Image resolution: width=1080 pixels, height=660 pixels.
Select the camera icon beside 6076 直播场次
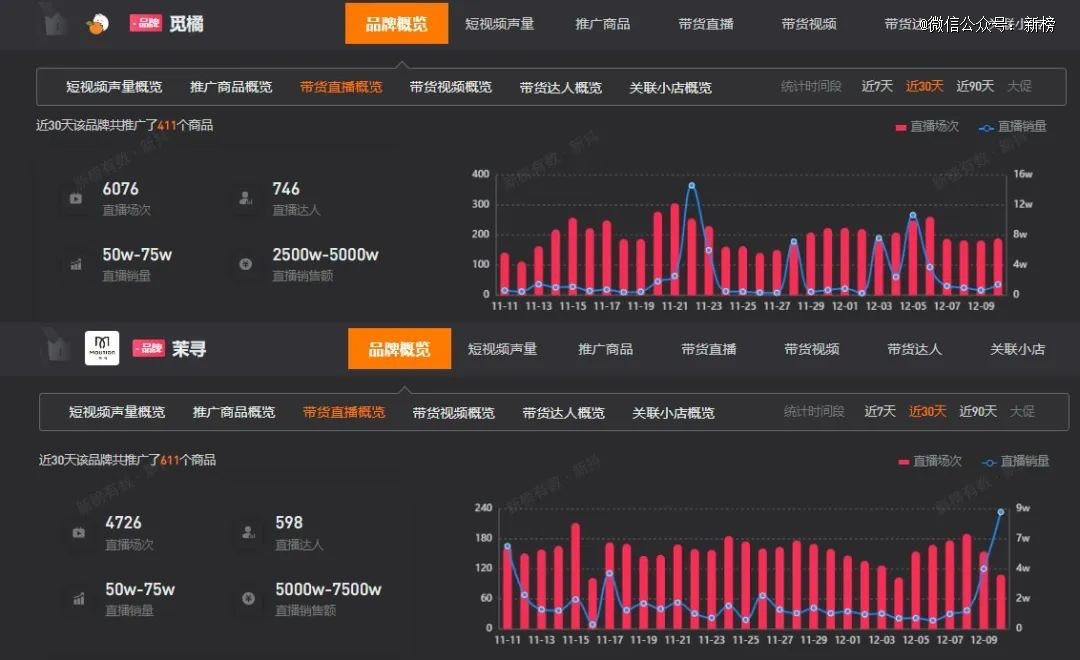point(78,197)
